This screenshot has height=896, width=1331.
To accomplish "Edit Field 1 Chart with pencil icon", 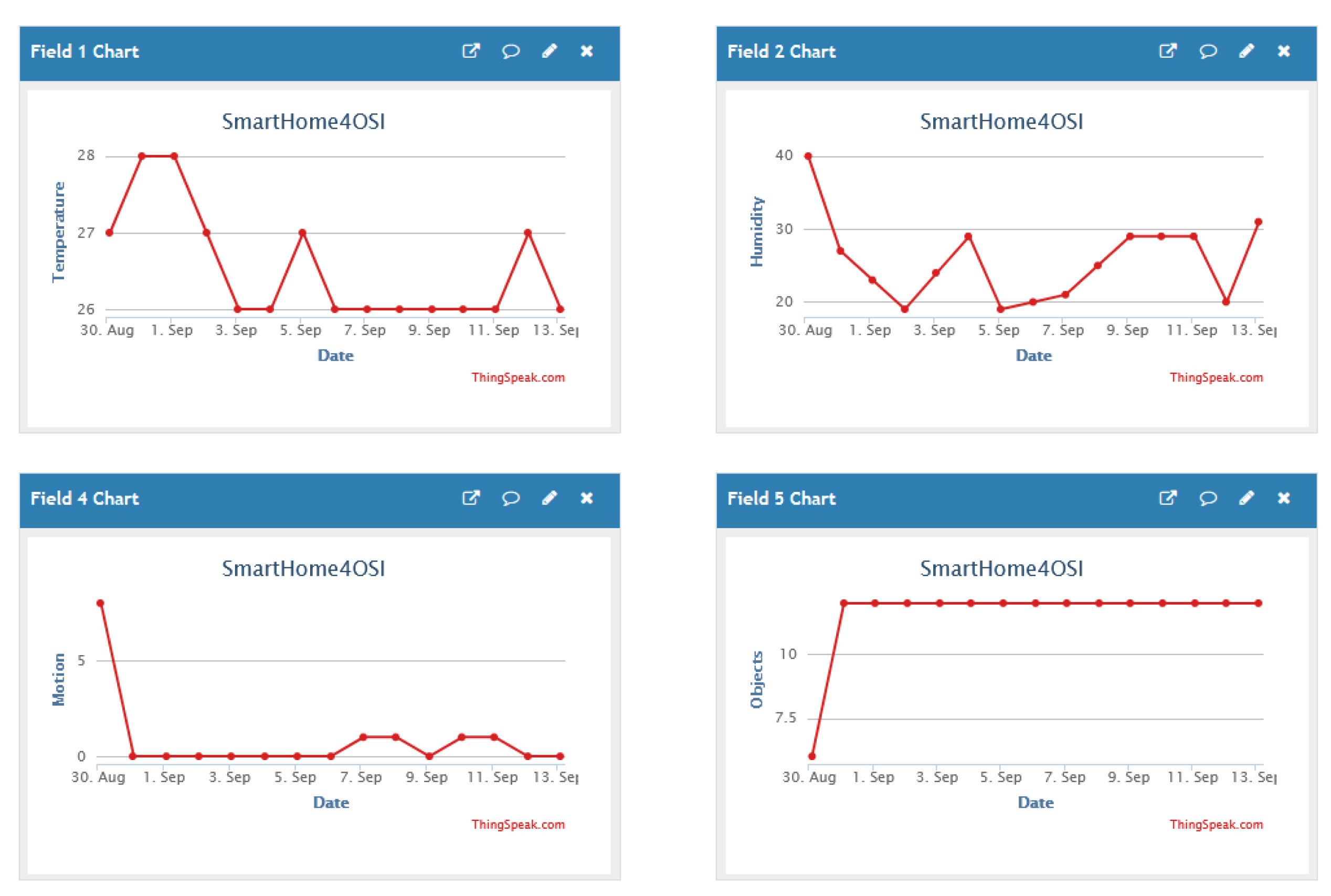I will 549,51.
